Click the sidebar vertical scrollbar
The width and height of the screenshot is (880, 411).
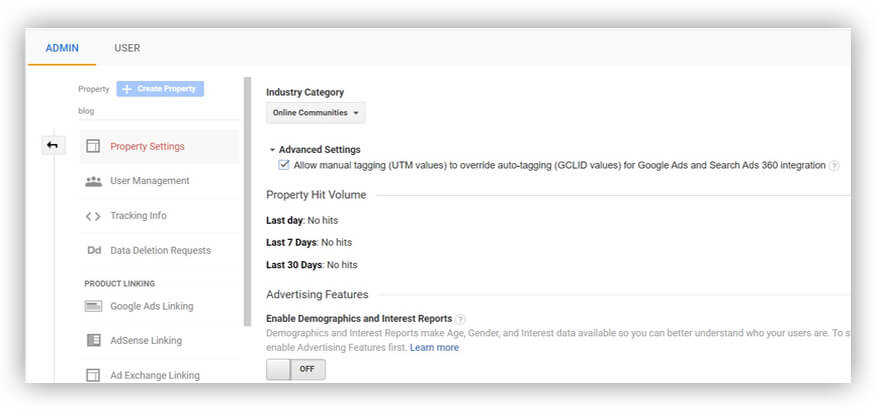coord(247,200)
